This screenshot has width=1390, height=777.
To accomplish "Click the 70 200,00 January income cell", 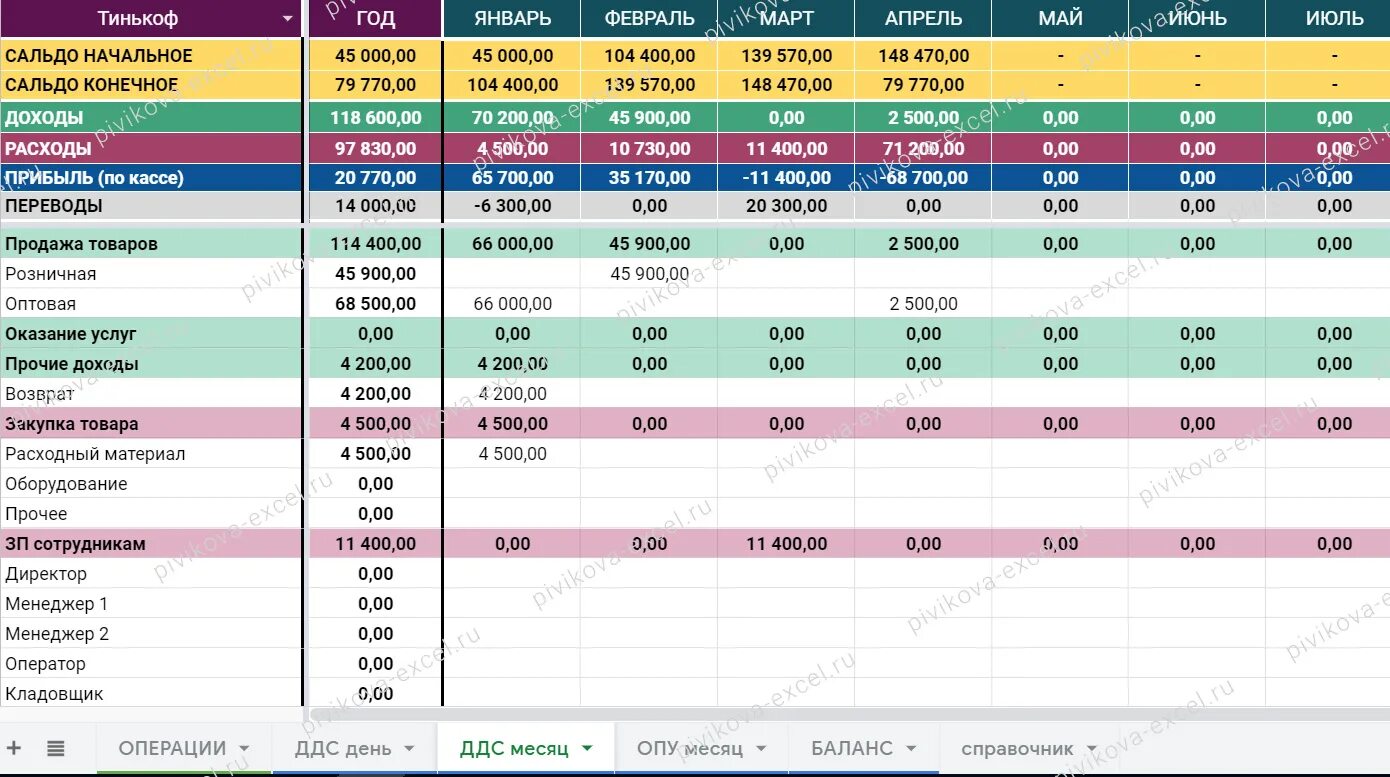I will tap(512, 118).
